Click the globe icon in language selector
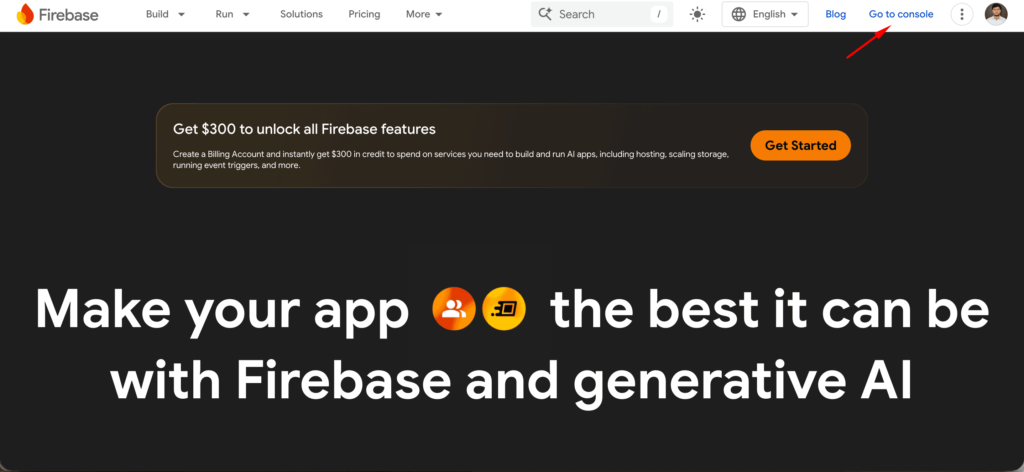Screen dimensions: 1024x472 point(739,14)
